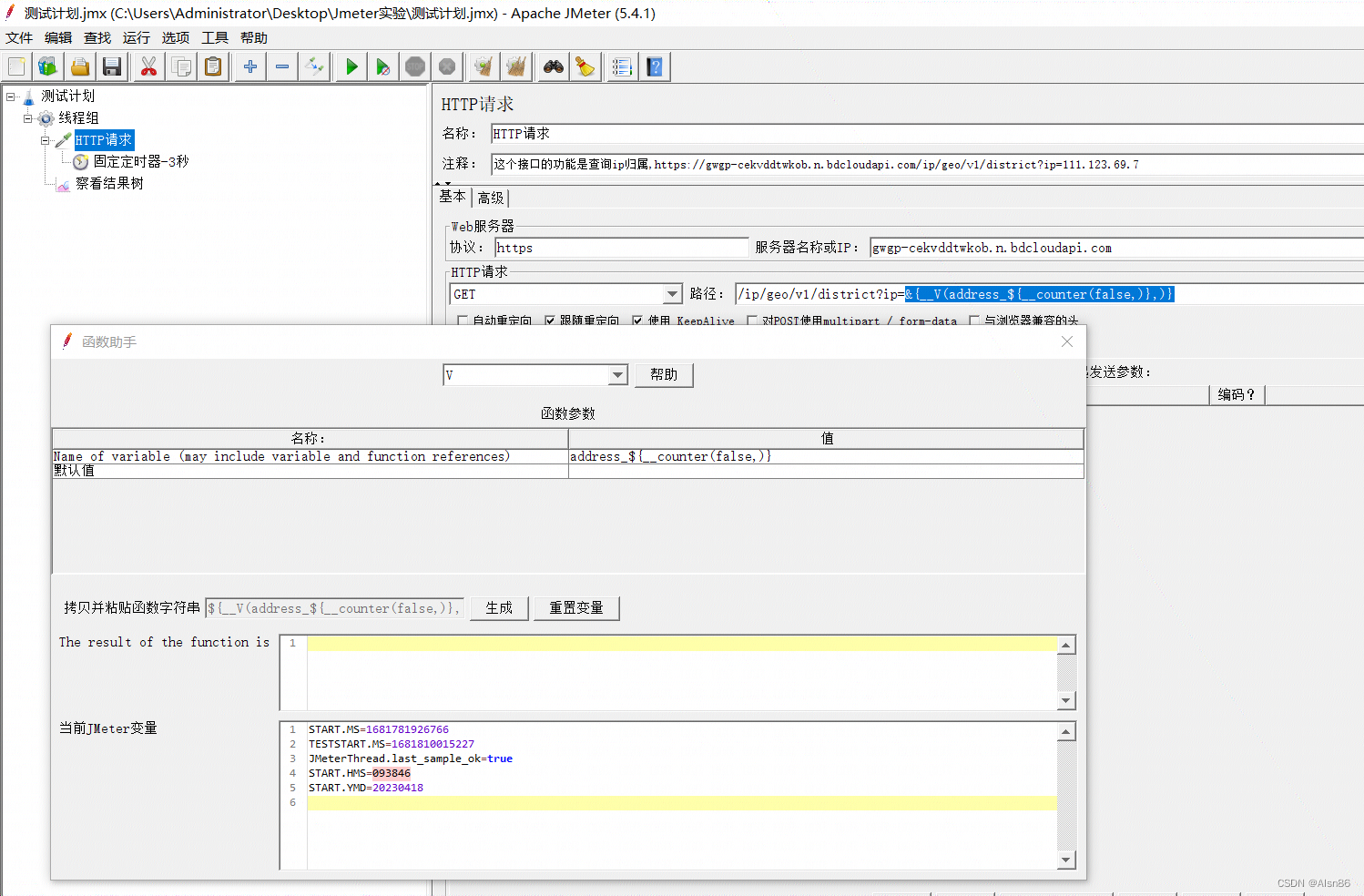Click the Clear All double broom icon
The image size is (1364, 896).
pos(516,66)
